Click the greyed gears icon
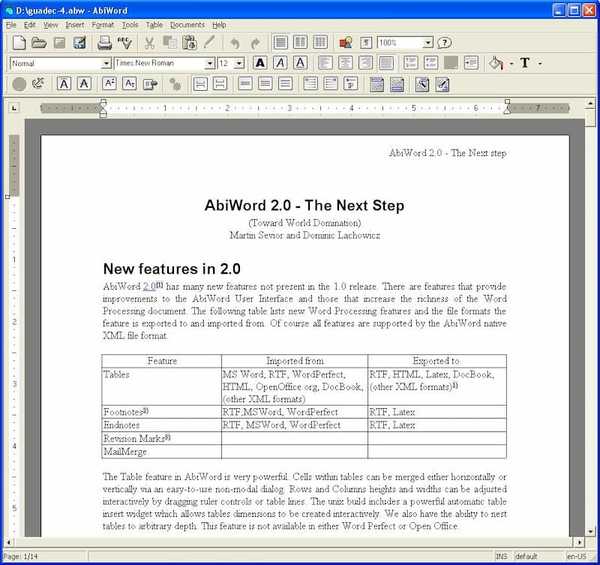Screen dimensions: 600x565 [175, 84]
